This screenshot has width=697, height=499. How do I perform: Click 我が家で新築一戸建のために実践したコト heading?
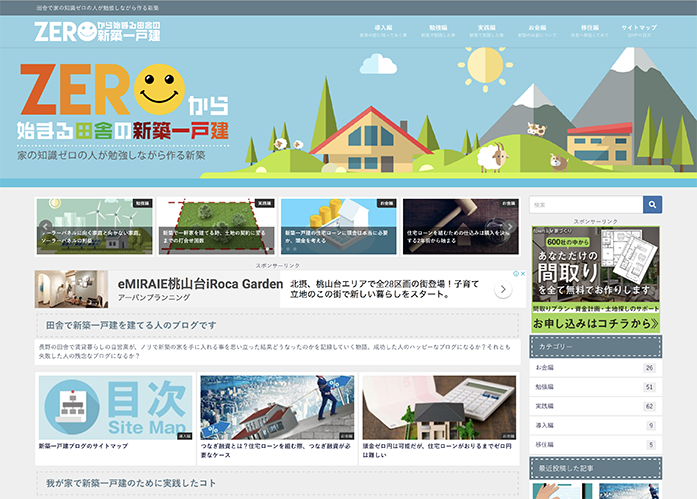(x=131, y=483)
